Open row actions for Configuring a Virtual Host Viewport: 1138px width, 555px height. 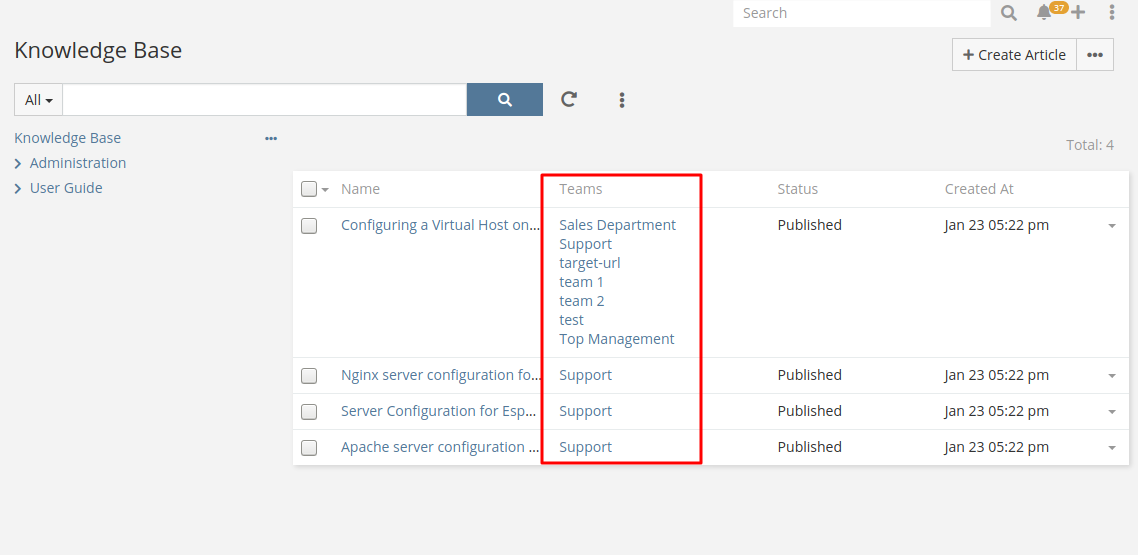coord(1112,226)
